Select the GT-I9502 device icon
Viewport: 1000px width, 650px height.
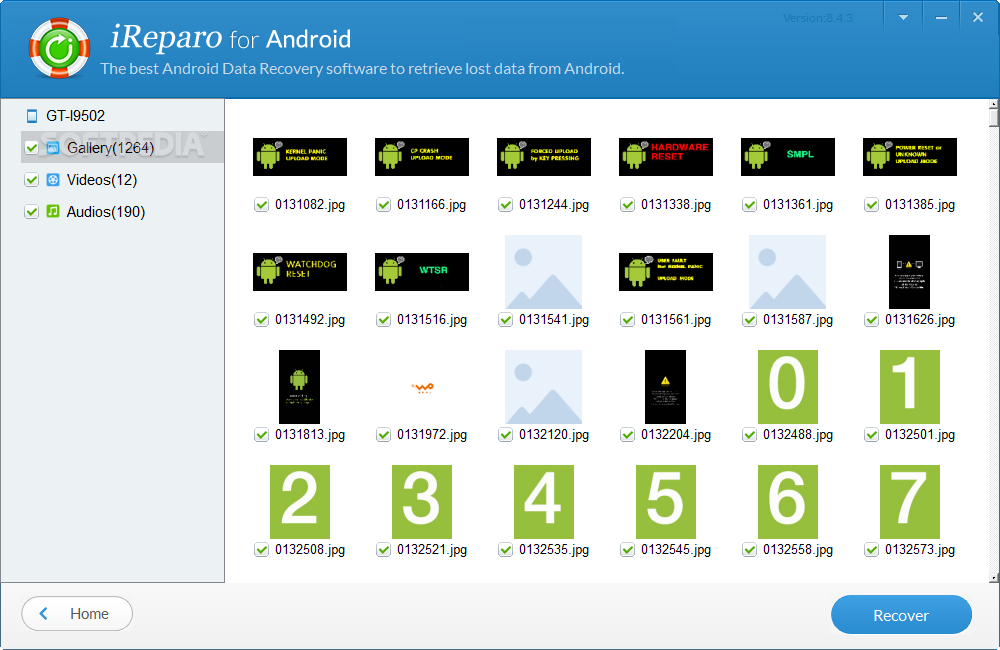click(x=31, y=116)
